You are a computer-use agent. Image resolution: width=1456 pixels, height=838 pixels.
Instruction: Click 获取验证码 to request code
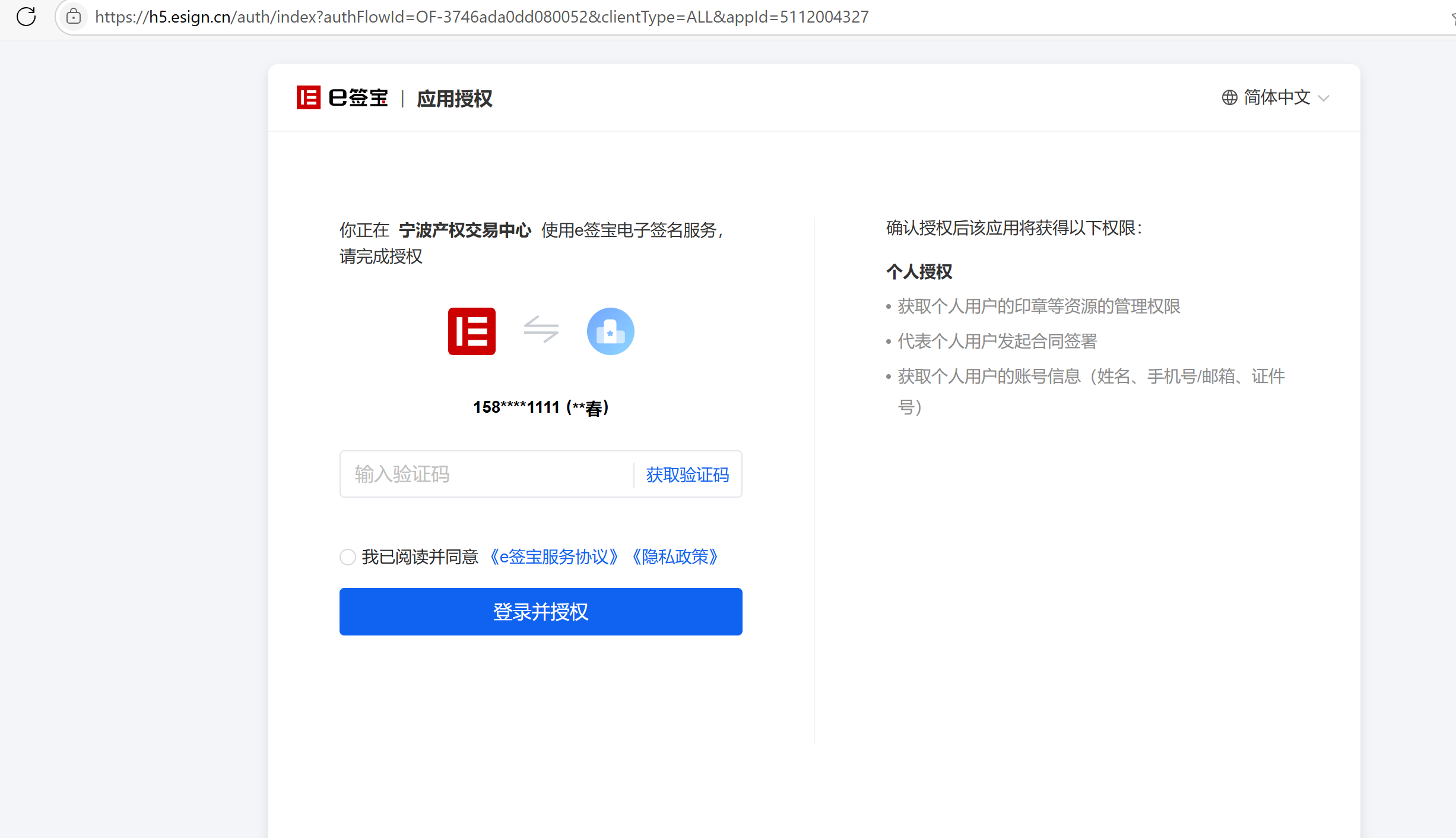tap(687, 475)
